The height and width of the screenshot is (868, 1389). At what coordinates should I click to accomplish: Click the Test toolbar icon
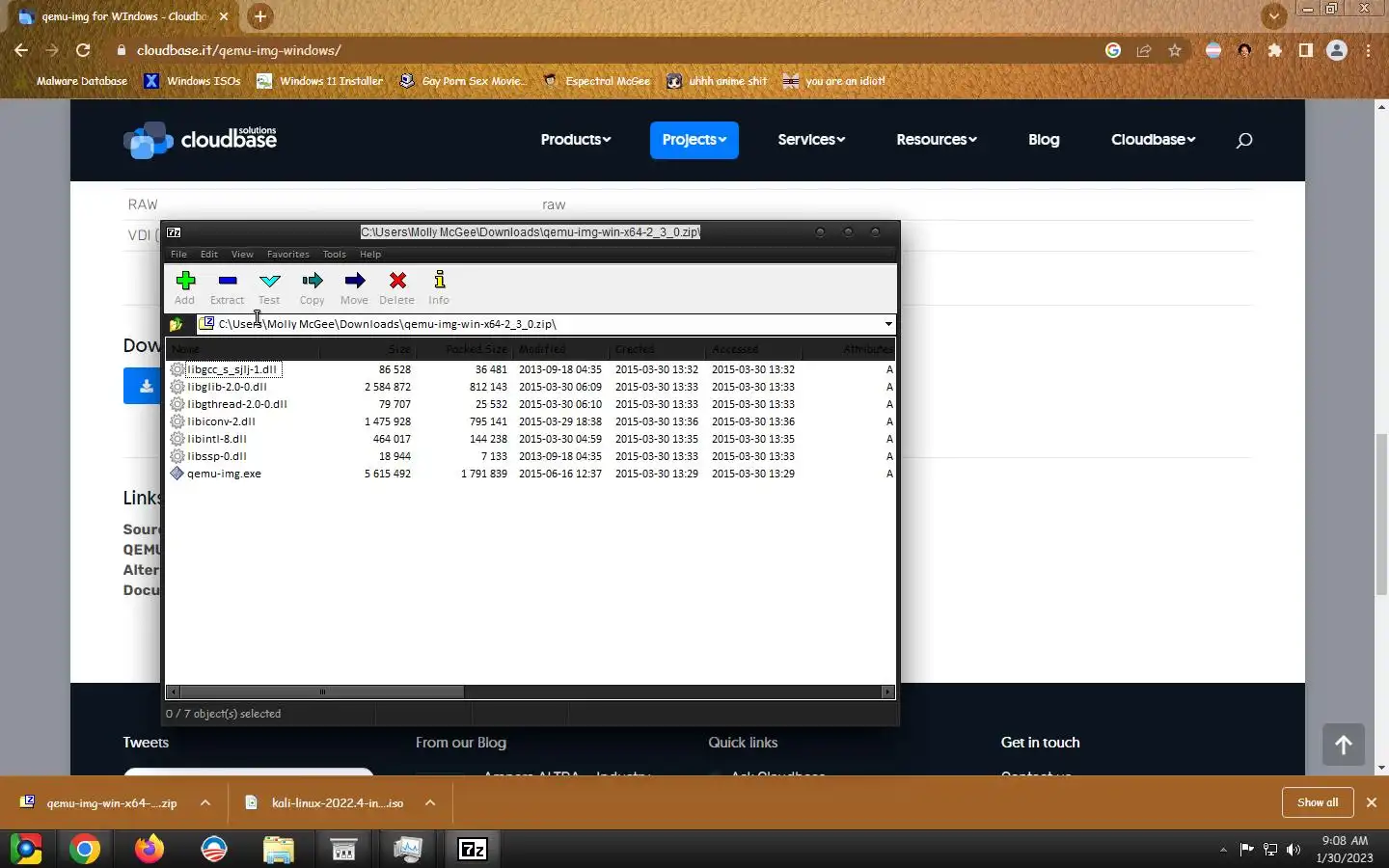pyautogui.click(x=269, y=287)
